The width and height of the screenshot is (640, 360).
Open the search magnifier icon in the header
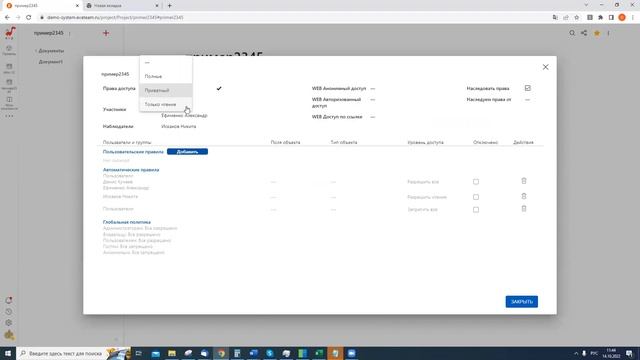click(572, 33)
